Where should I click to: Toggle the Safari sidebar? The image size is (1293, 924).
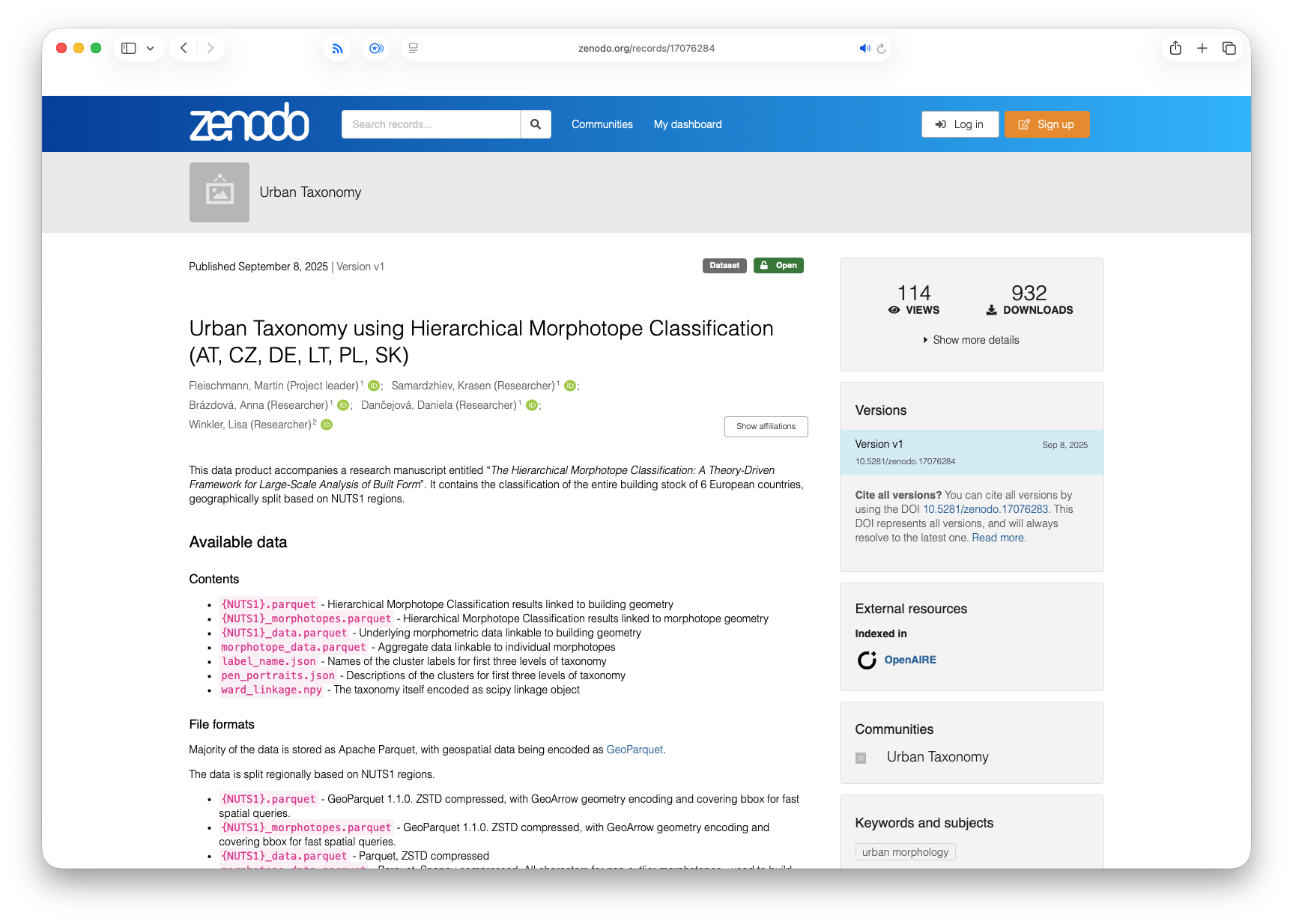[129, 48]
